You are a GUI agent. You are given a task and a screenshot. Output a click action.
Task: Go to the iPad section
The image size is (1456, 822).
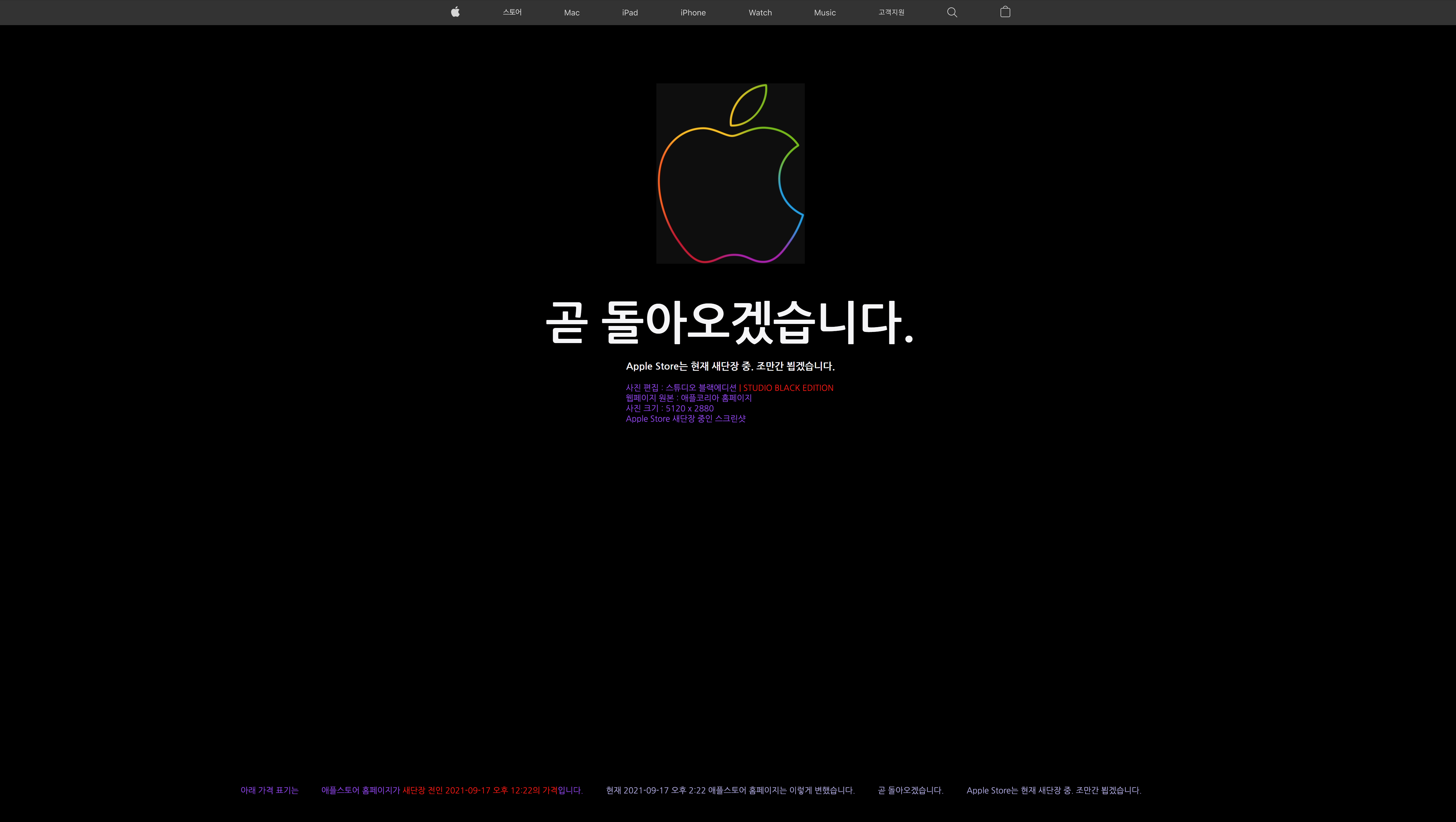(630, 13)
